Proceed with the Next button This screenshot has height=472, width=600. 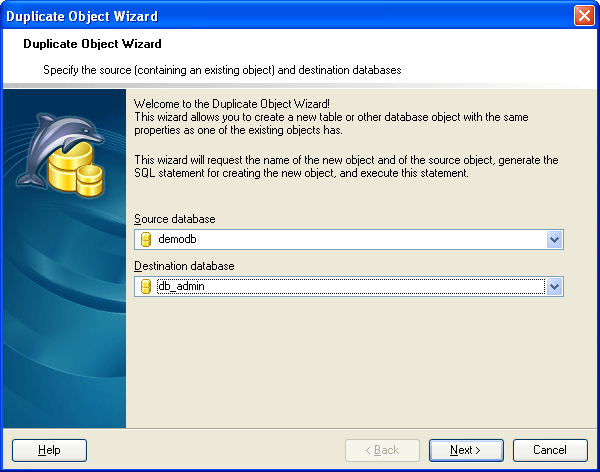point(466,450)
